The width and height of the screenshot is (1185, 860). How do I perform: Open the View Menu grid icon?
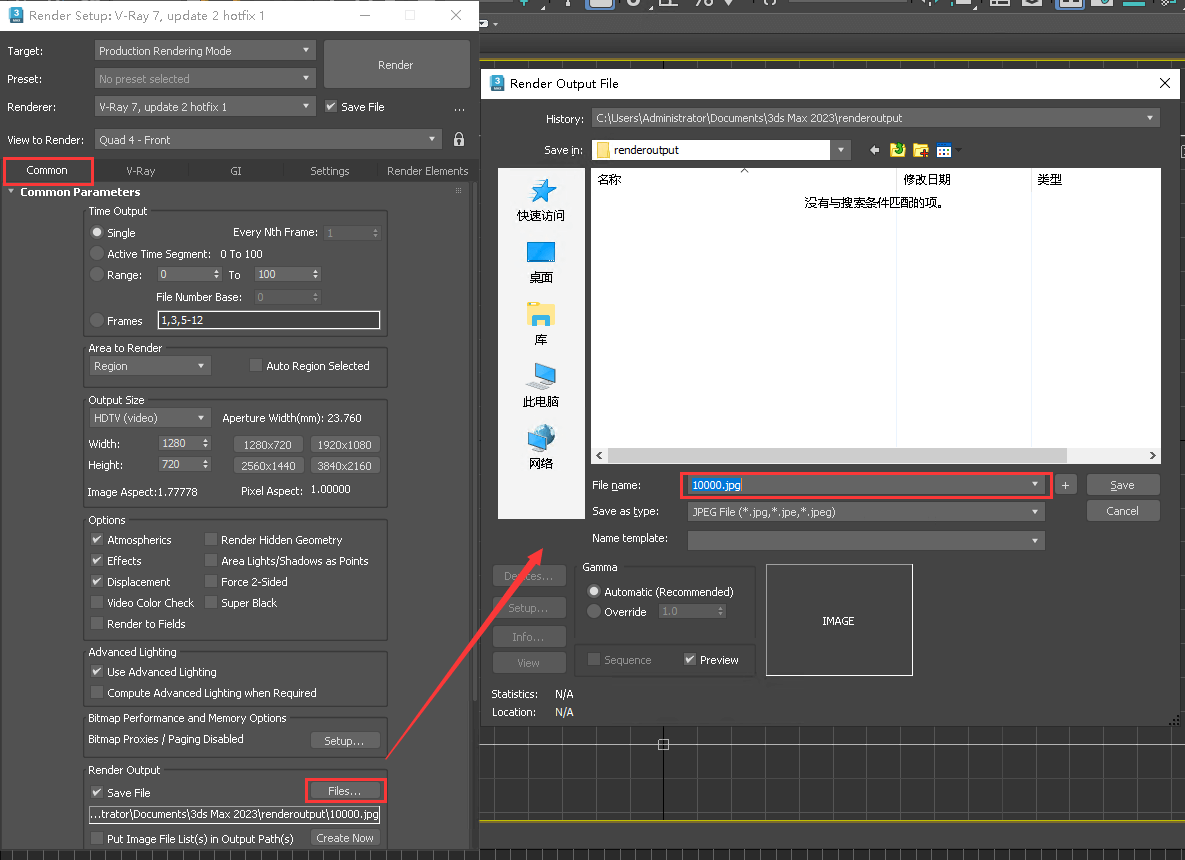[x=945, y=150]
